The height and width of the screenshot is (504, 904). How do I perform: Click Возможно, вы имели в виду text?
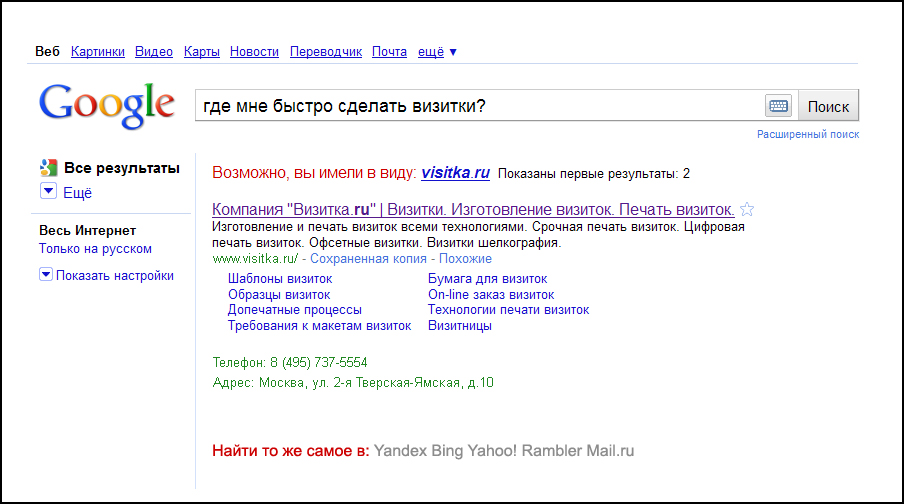314,172
